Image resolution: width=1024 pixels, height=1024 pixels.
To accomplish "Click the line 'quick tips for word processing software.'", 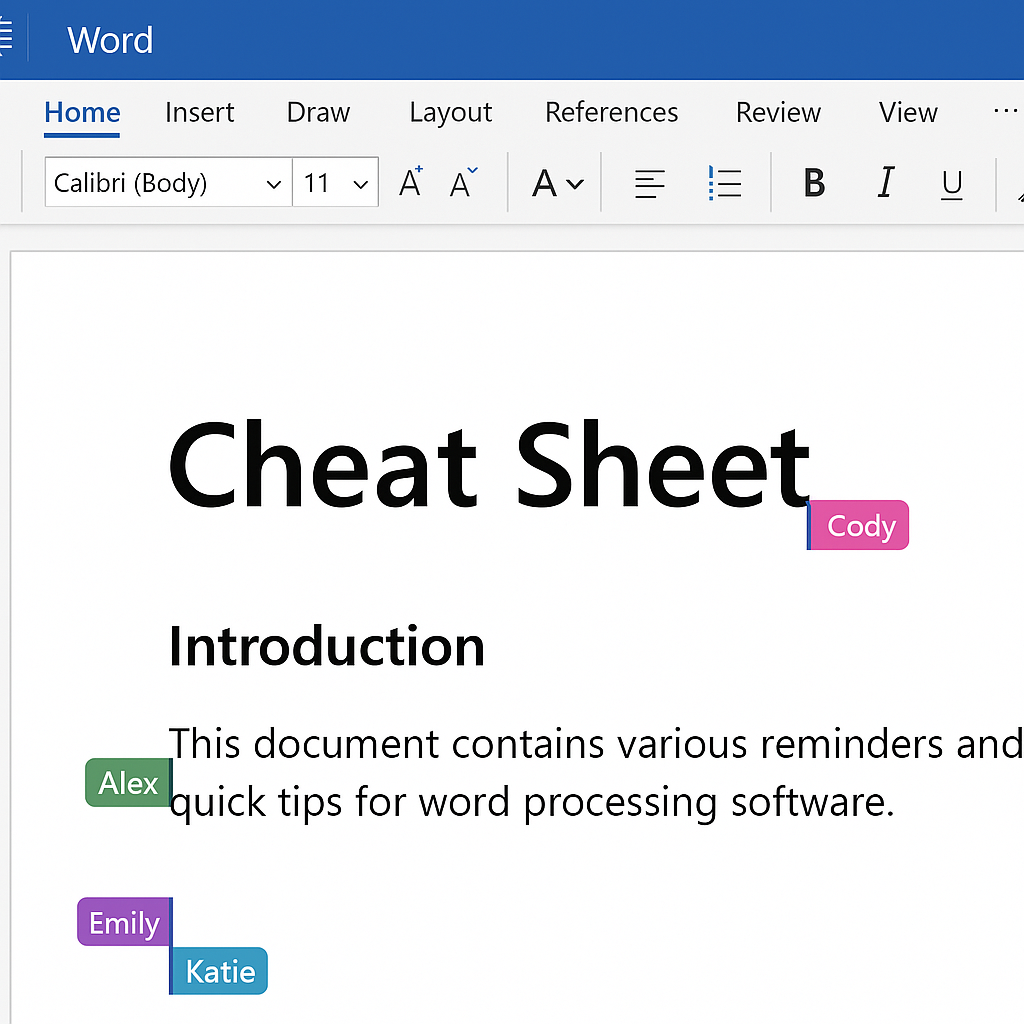I will tap(532, 803).
